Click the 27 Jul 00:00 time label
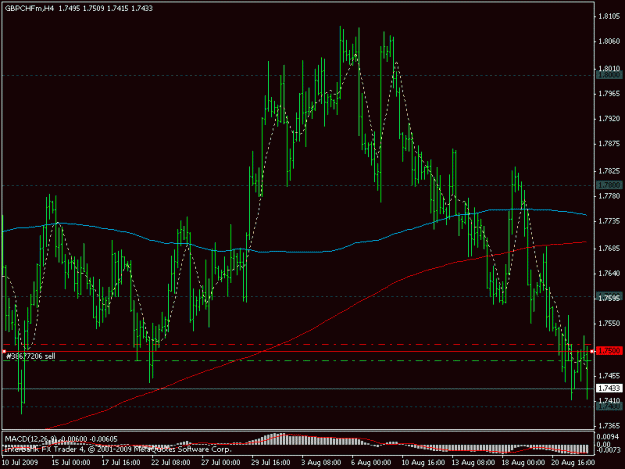 pos(221,462)
